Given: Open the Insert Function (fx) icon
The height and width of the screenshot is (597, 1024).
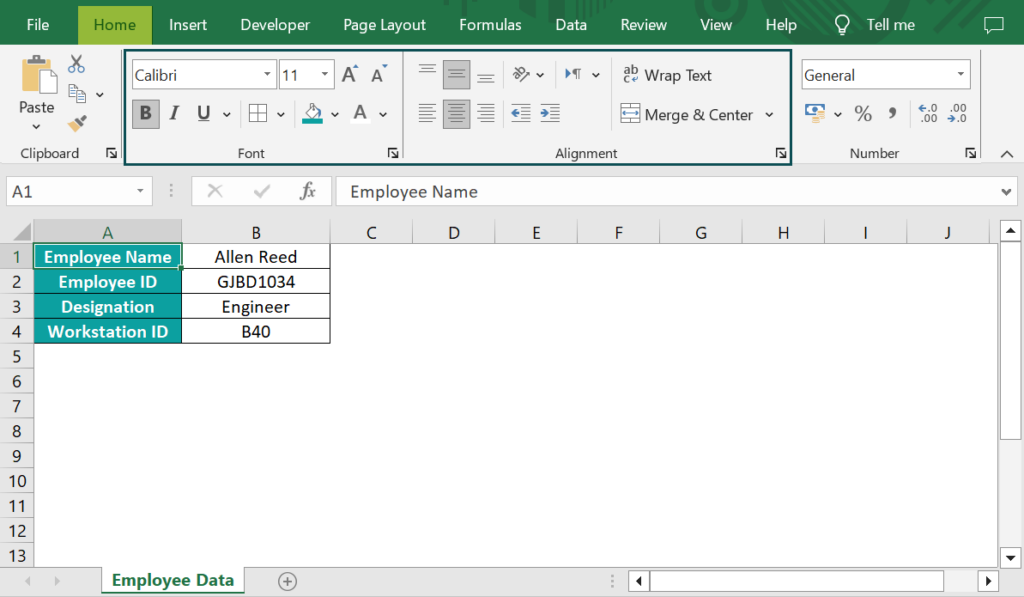Looking at the screenshot, I should [310, 191].
